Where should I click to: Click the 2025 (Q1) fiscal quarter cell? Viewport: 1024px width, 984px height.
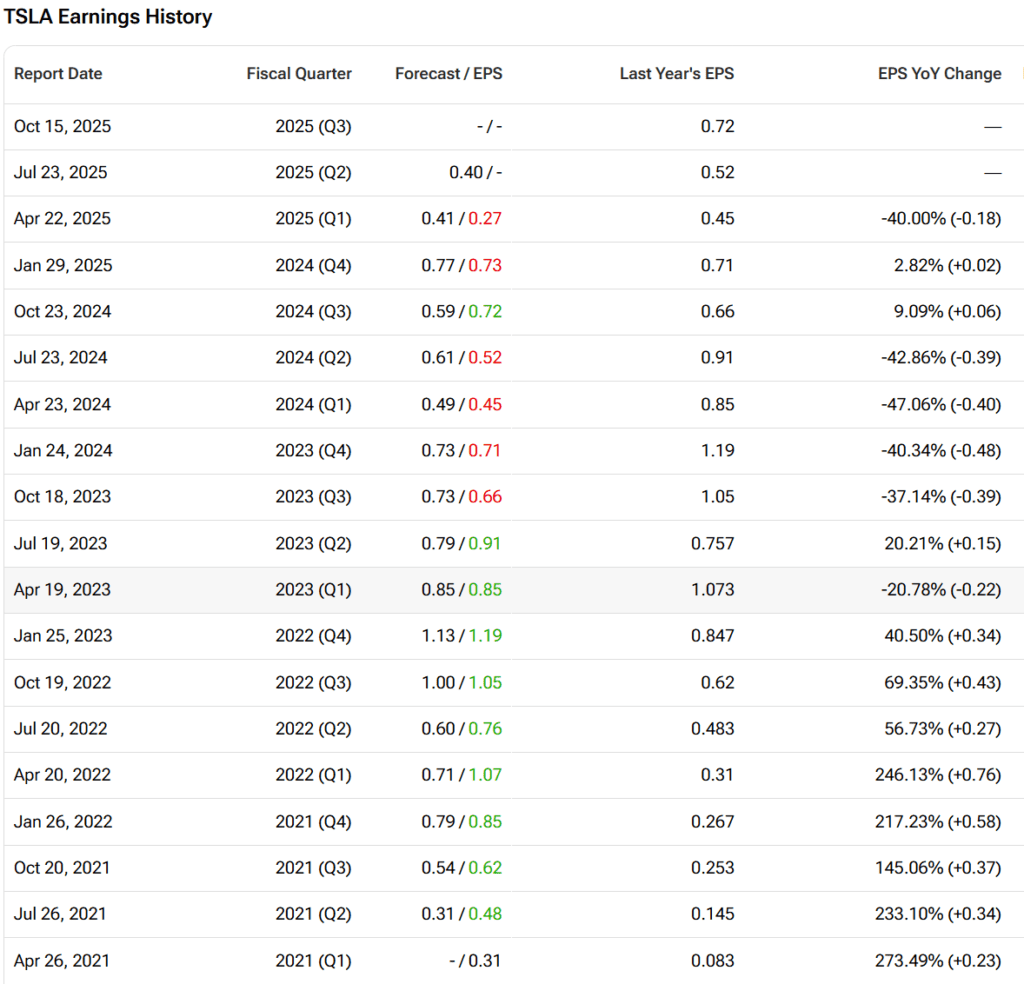[x=313, y=219]
